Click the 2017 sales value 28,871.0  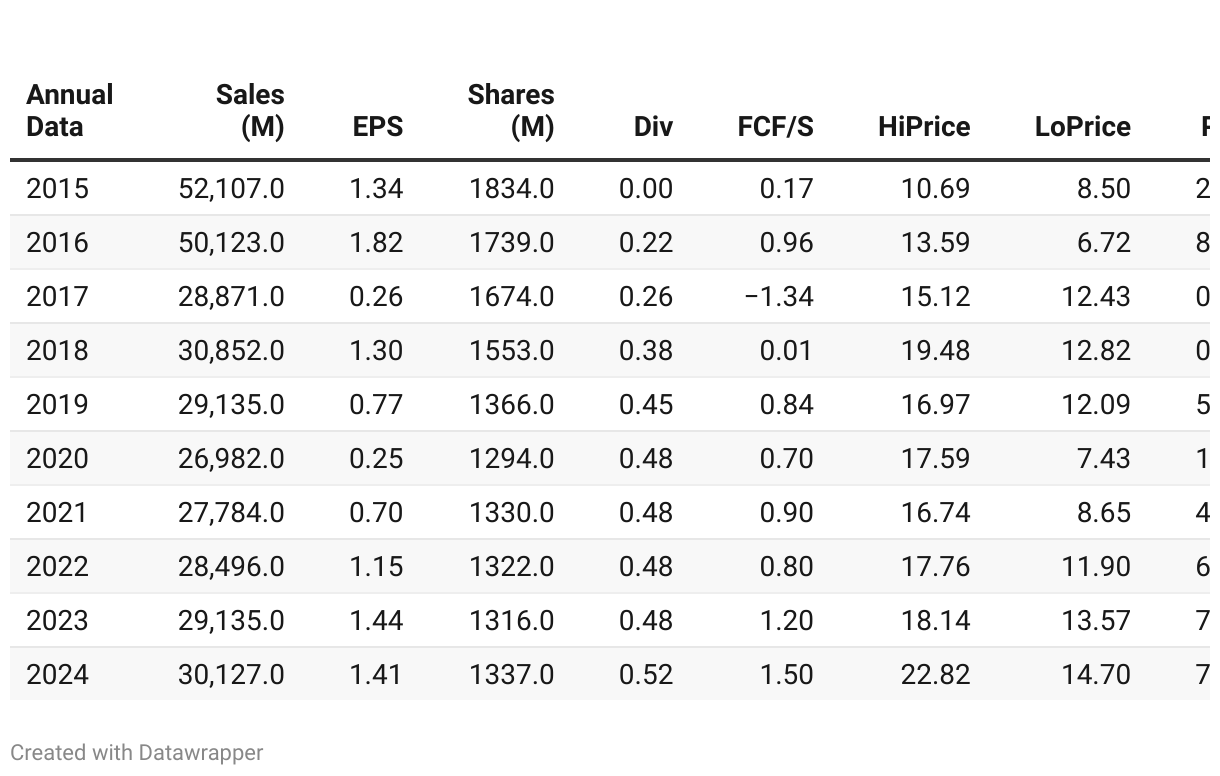point(231,297)
